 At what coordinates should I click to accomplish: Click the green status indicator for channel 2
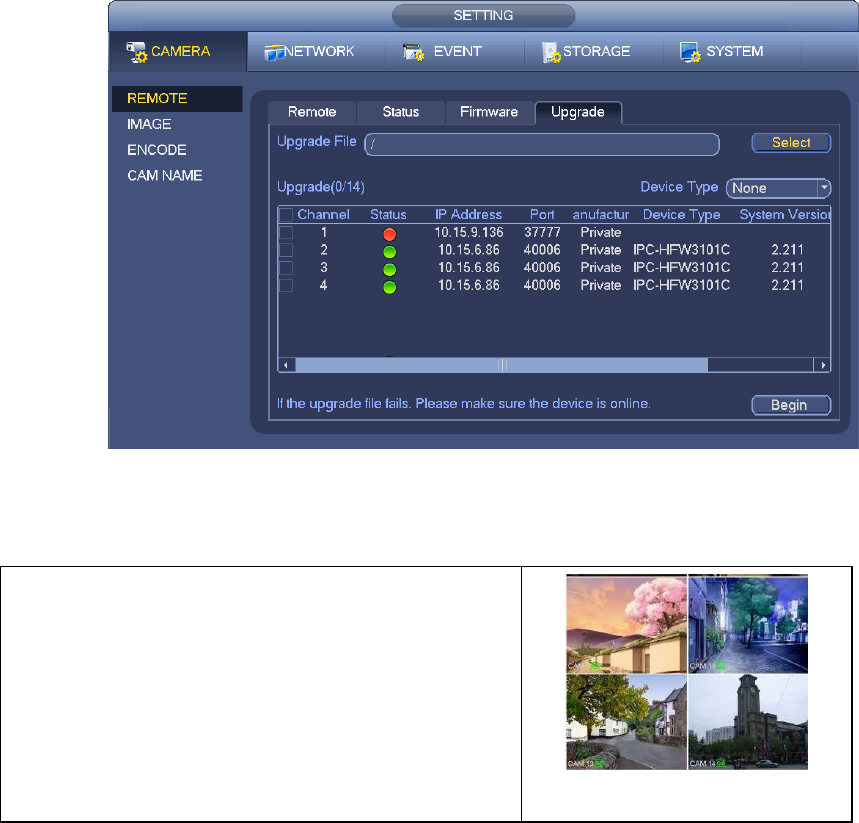pyautogui.click(x=390, y=252)
